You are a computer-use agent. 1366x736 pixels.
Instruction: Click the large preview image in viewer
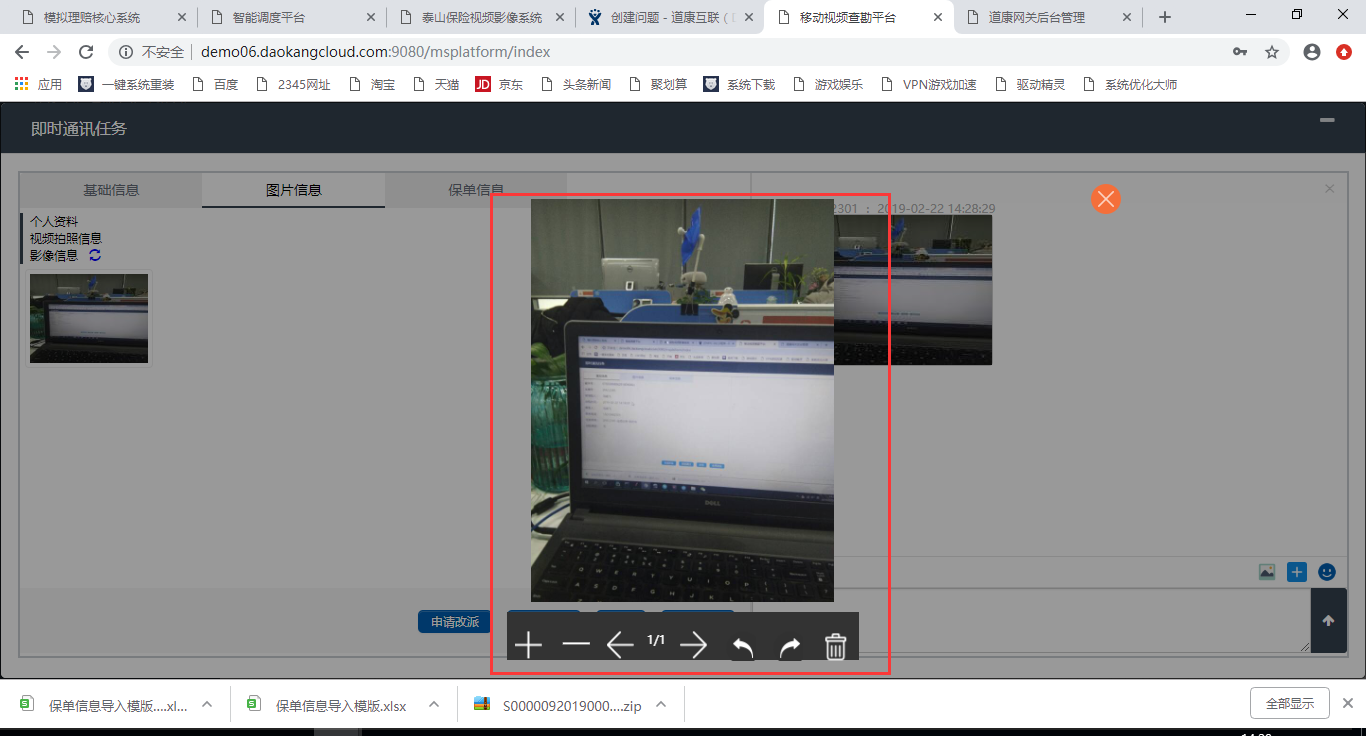(x=682, y=400)
